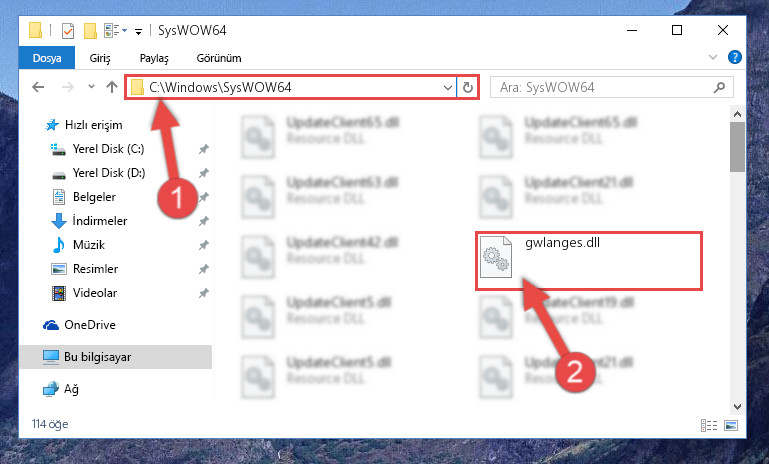Switch to the Görünüm tab
Image resolution: width=769 pixels, height=464 pixels.
[x=219, y=58]
